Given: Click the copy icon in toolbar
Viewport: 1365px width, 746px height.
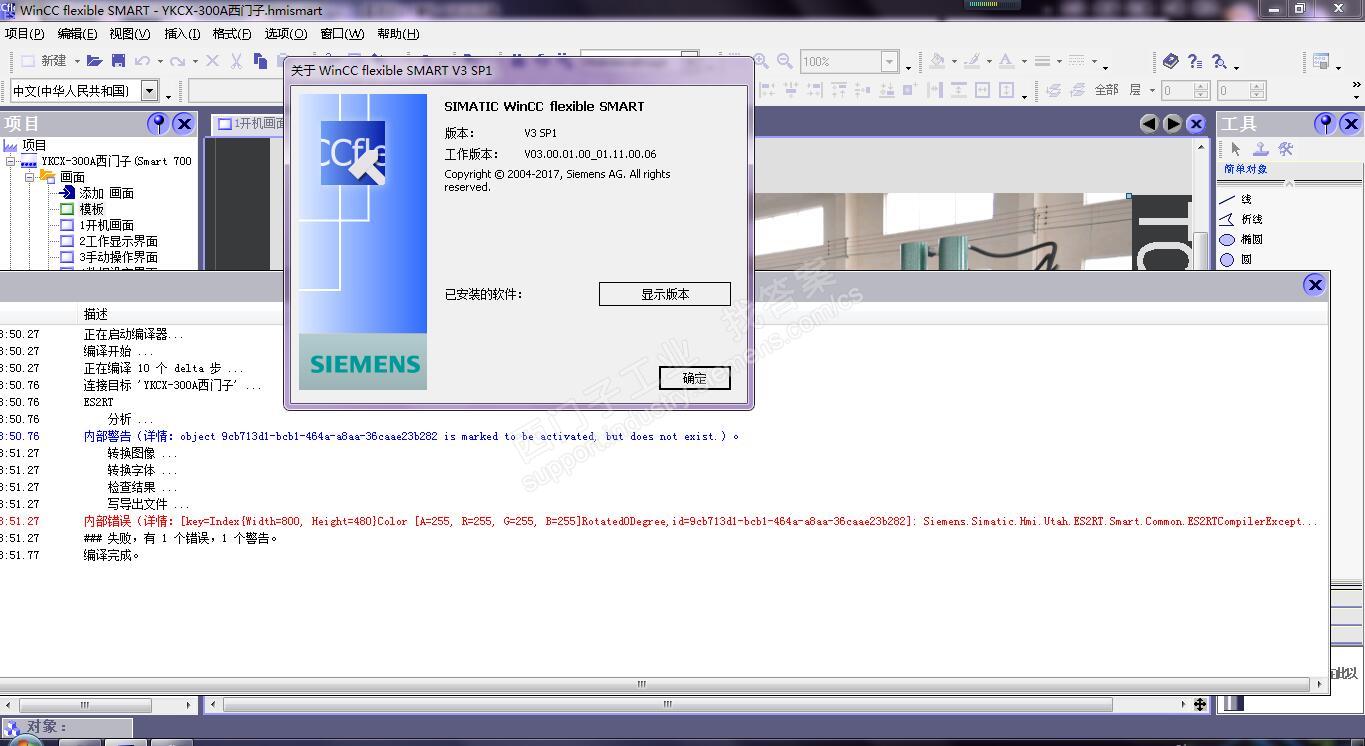Looking at the screenshot, I should click(260, 61).
